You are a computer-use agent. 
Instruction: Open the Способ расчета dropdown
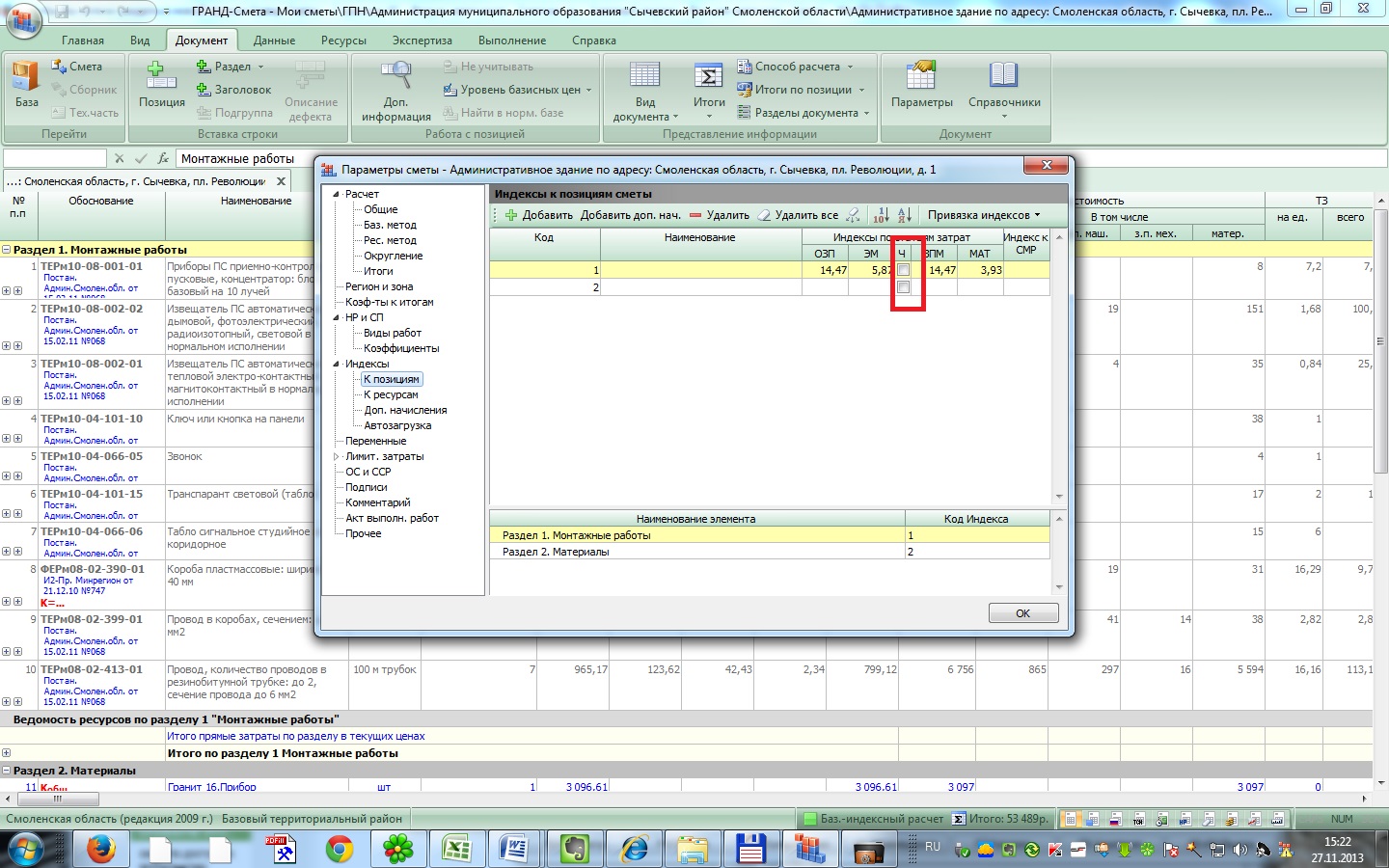pyautogui.click(x=797, y=67)
